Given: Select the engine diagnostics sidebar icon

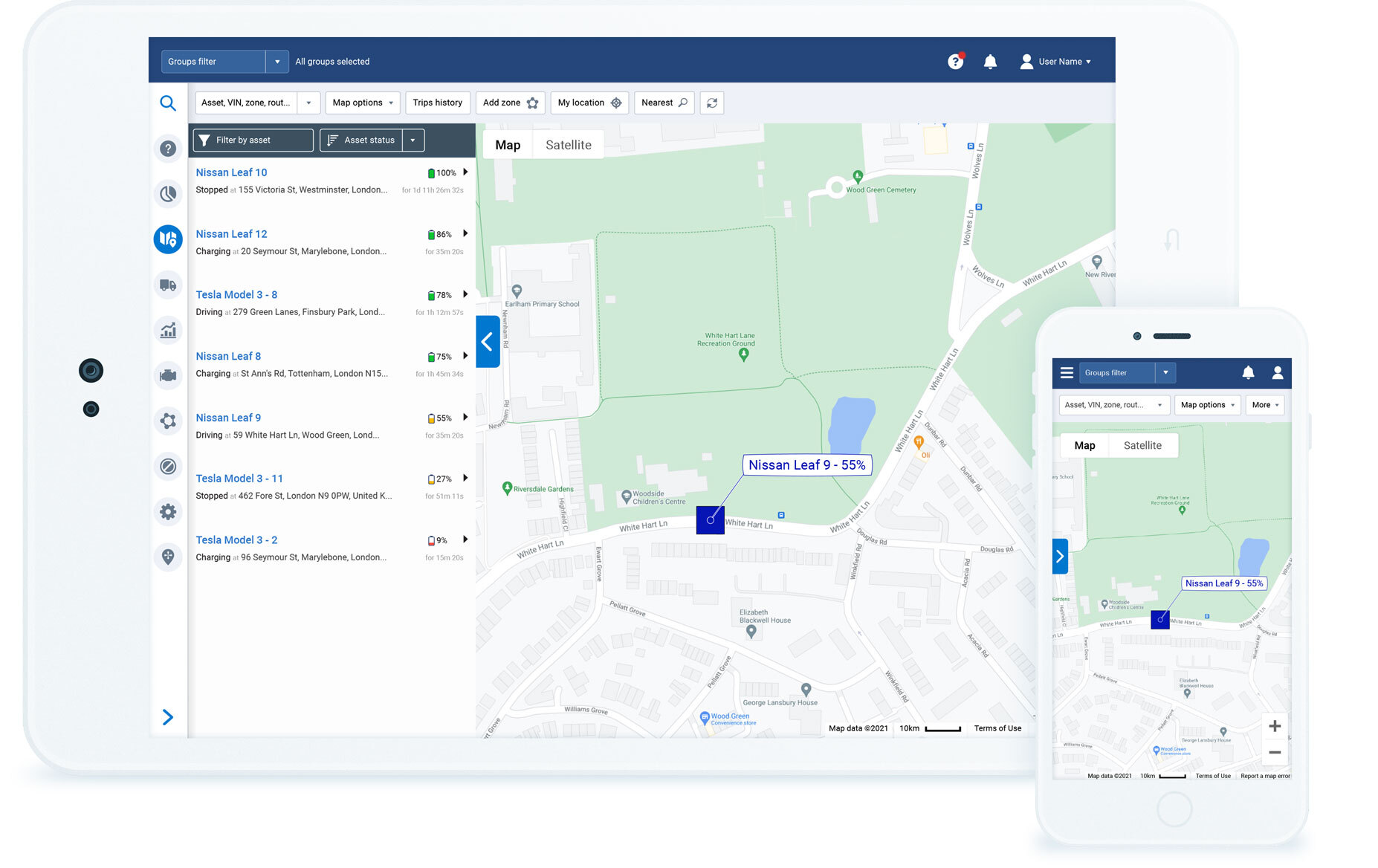Looking at the screenshot, I should [x=168, y=375].
